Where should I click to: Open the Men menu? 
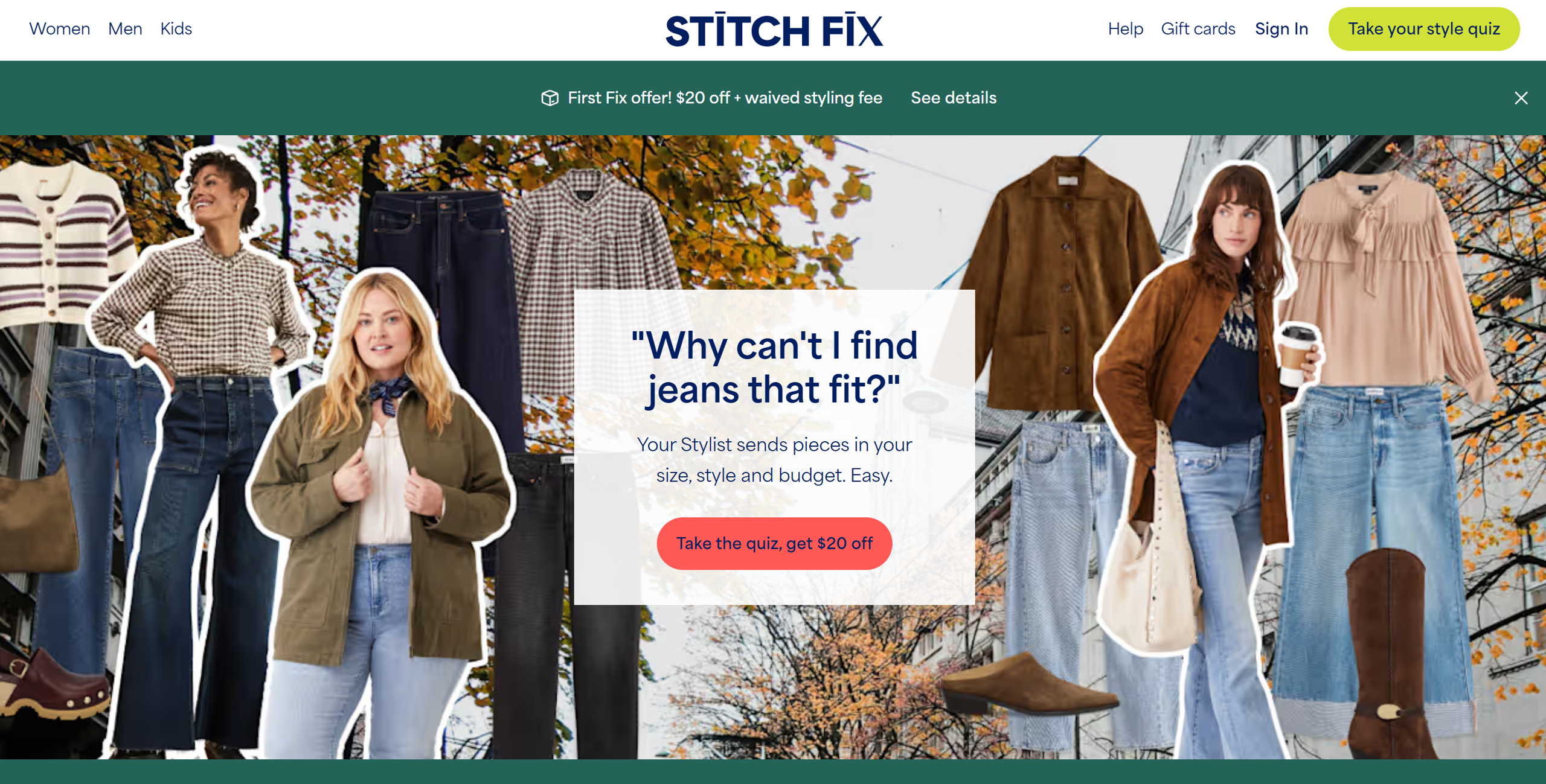click(x=125, y=29)
